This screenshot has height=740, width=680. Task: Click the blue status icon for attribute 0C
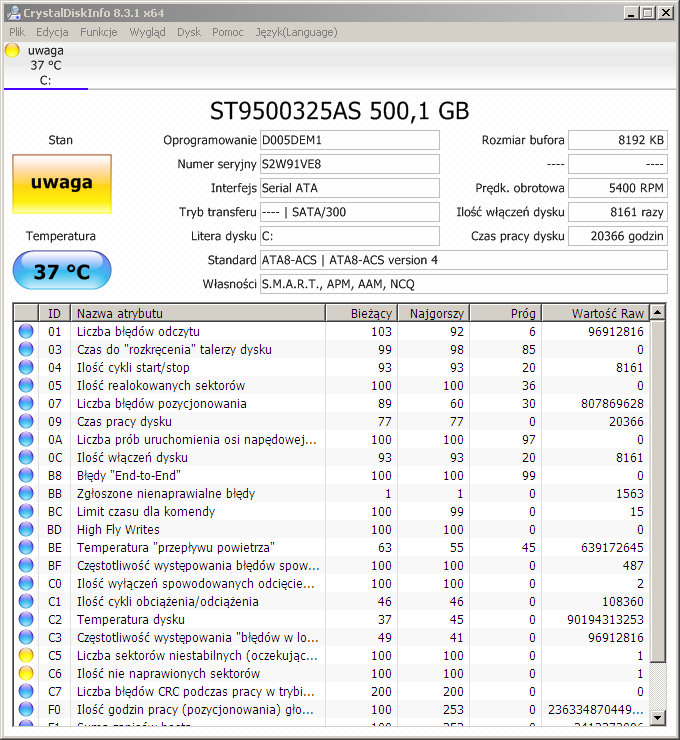[26, 457]
